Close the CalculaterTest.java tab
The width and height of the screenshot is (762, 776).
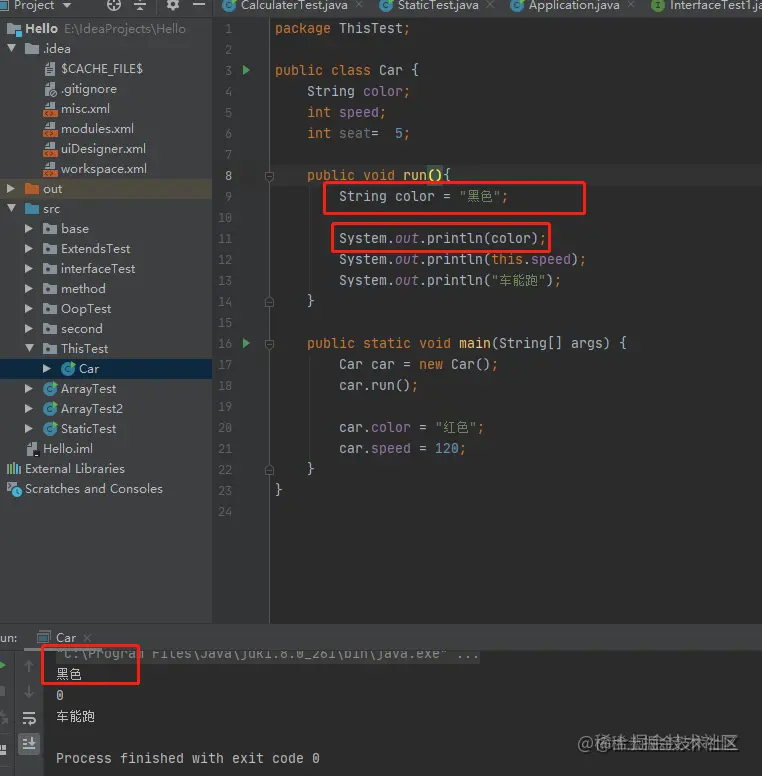point(360,5)
